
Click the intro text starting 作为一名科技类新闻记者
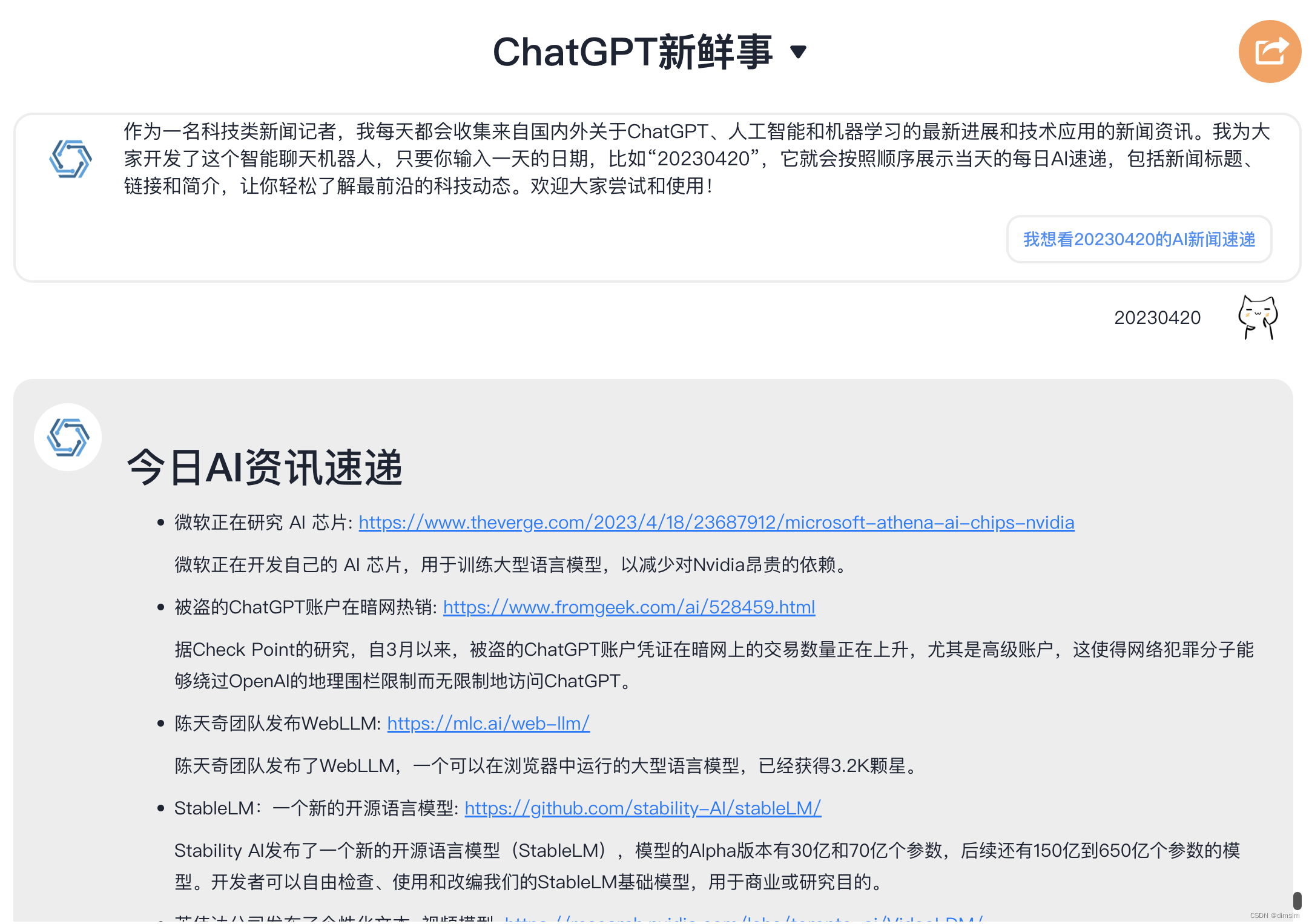pos(697,159)
